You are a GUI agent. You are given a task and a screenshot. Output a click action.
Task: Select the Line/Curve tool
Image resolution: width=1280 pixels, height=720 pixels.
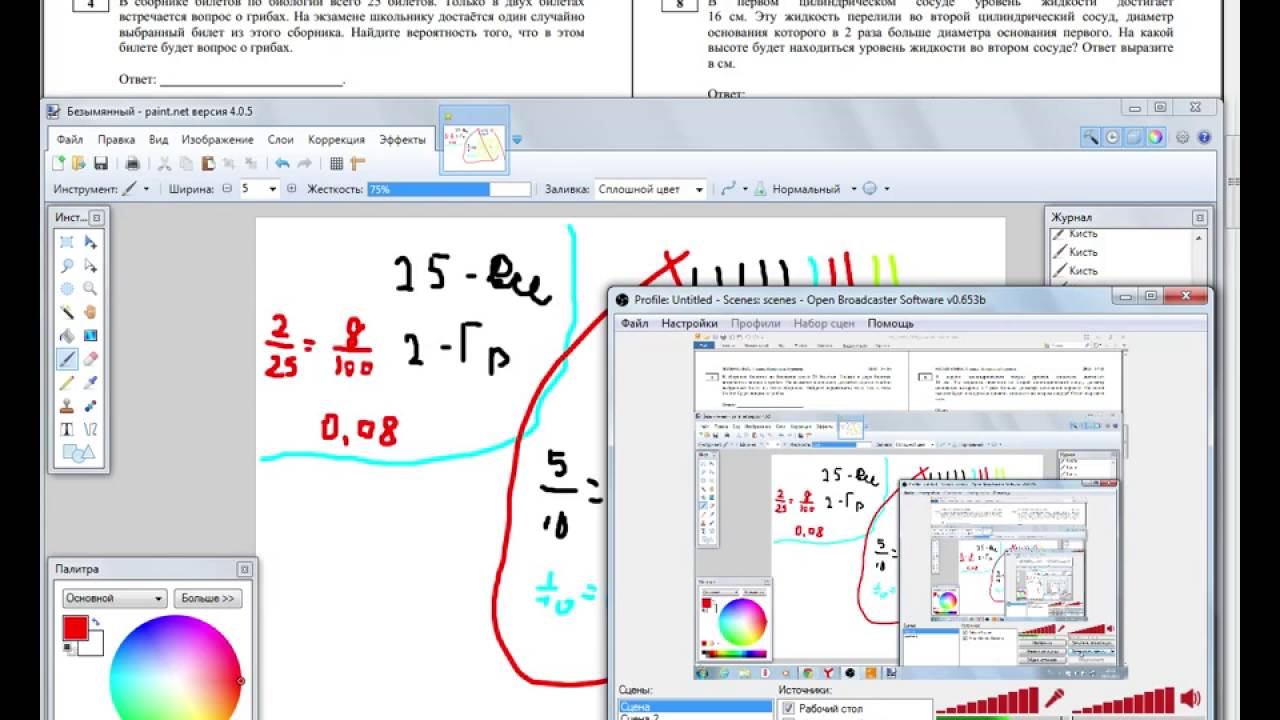pyautogui.click(x=91, y=429)
